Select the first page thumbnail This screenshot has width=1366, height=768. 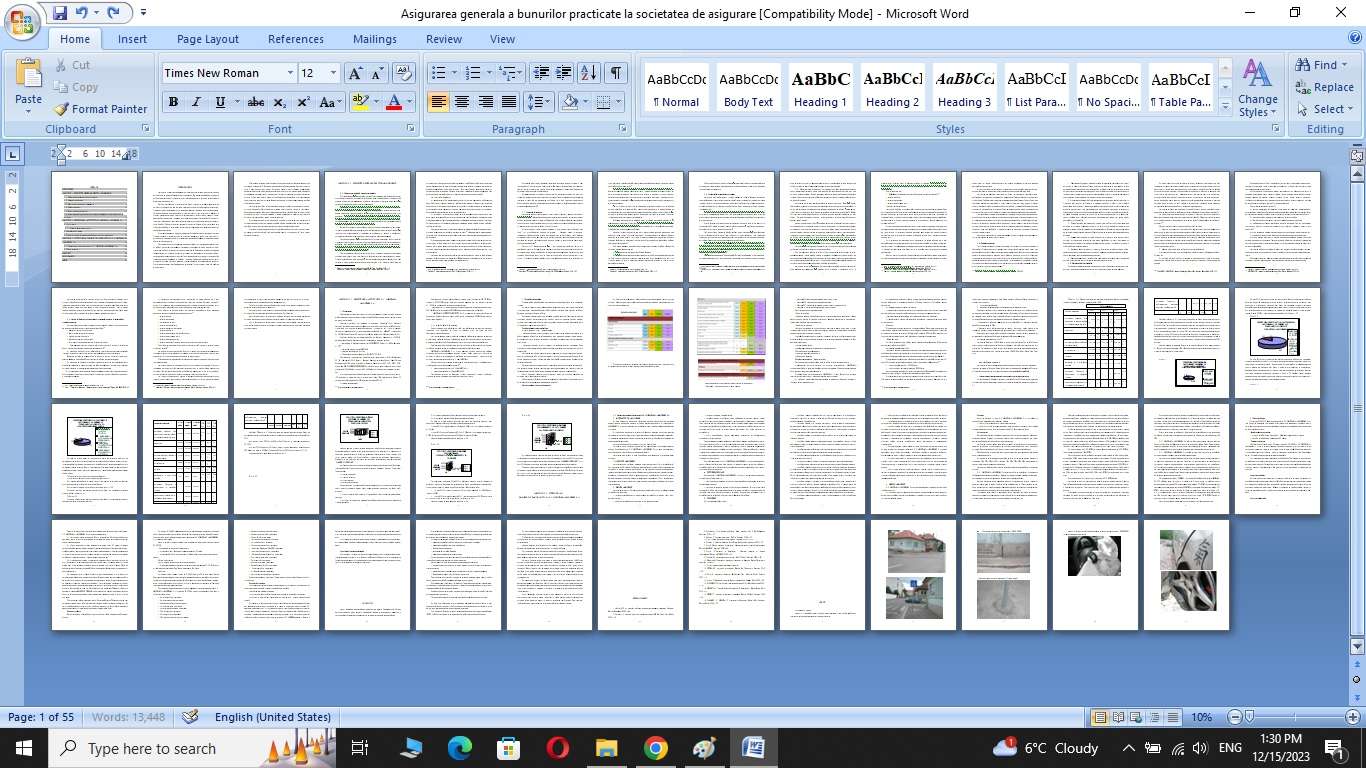[95, 227]
